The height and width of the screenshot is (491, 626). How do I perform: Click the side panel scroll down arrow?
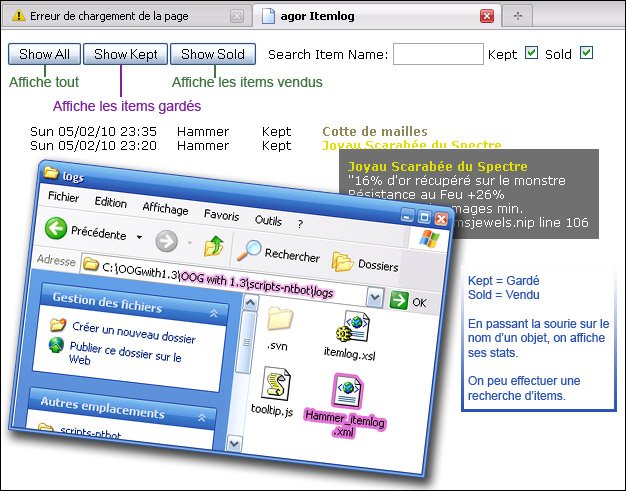(x=234, y=443)
